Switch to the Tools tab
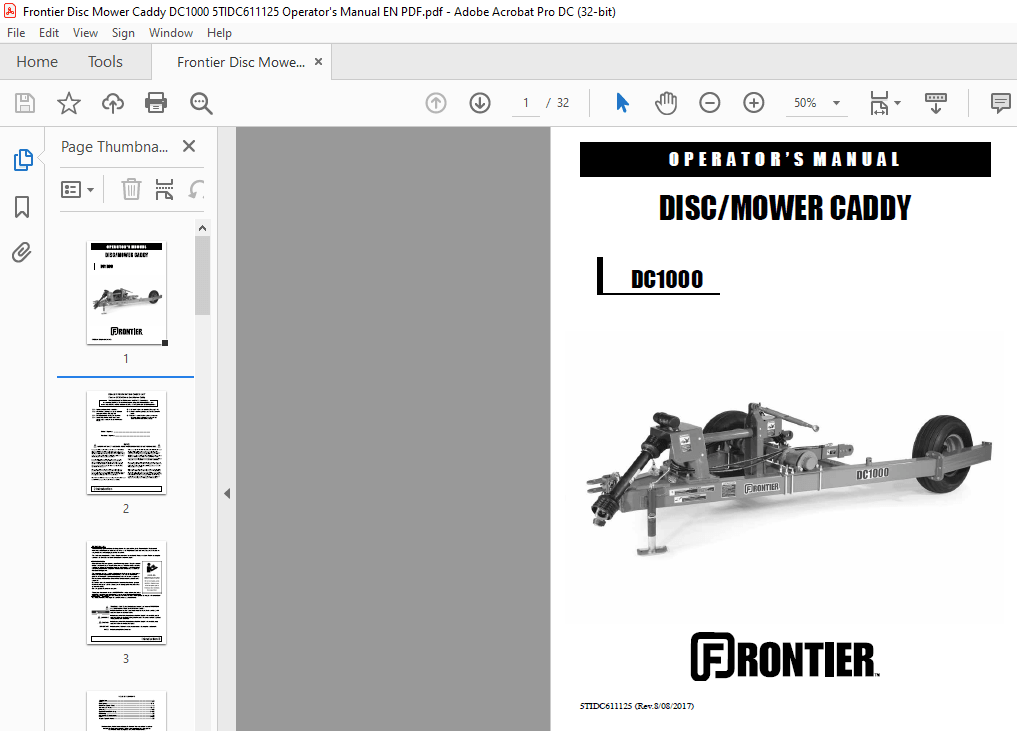 (105, 61)
